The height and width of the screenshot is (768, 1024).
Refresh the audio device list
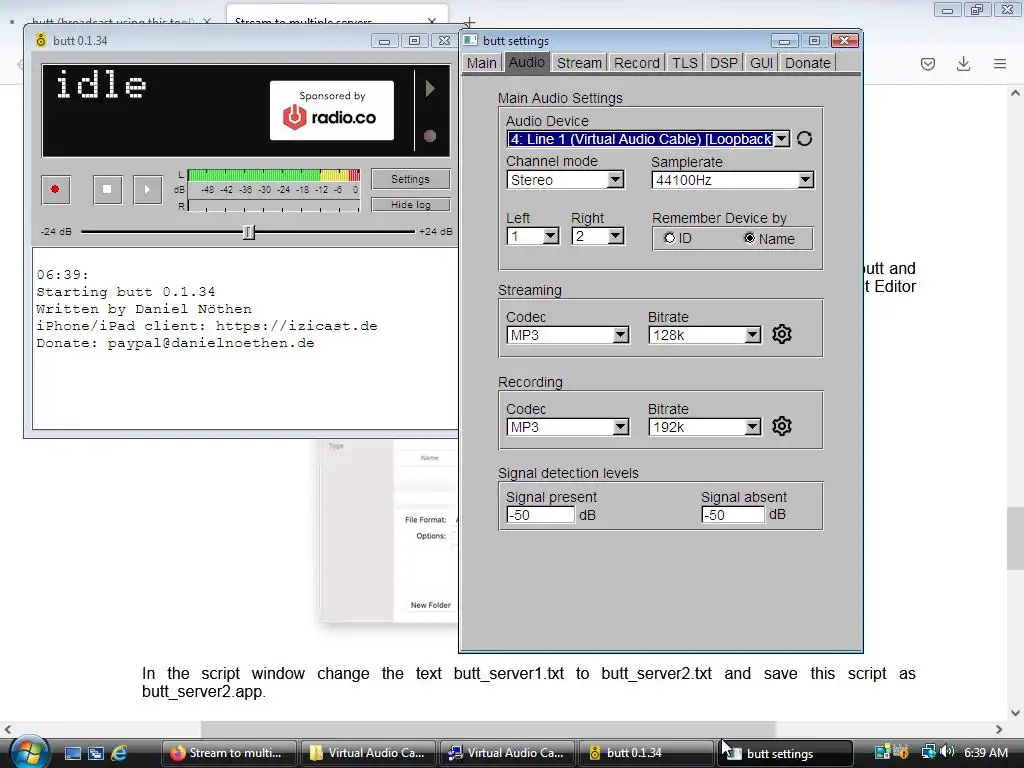click(x=805, y=138)
